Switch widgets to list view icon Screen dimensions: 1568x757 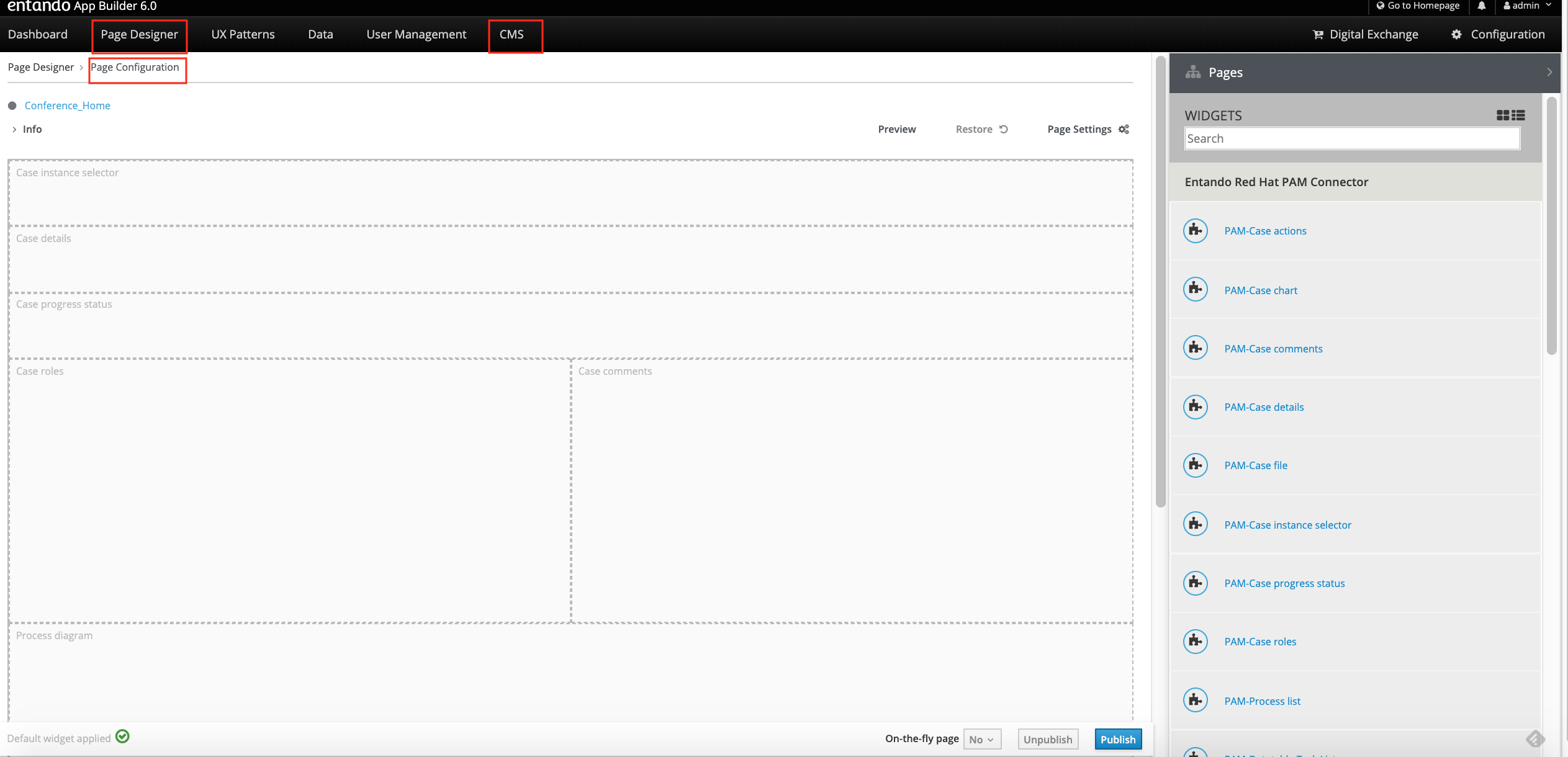pyautogui.click(x=1518, y=115)
